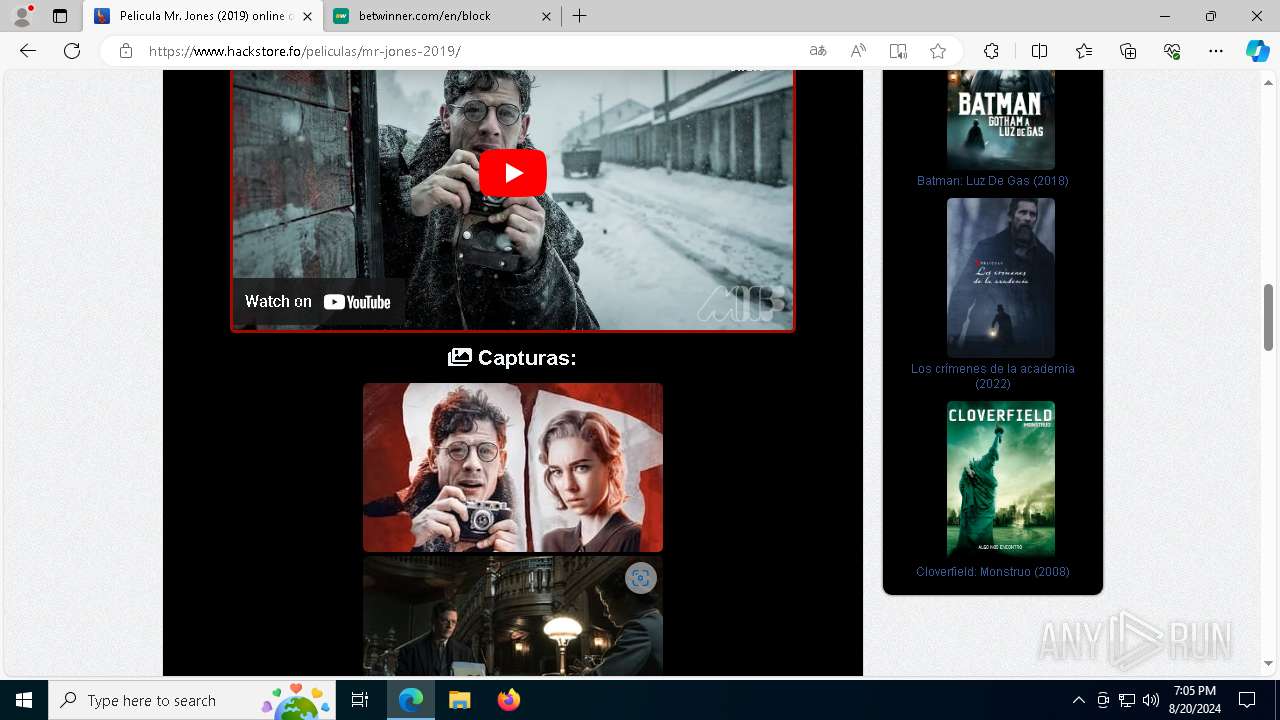The height and width of the screenshot is (720, 1280).
Task: Open tab actions menu icon
Action: pos(60,16)
